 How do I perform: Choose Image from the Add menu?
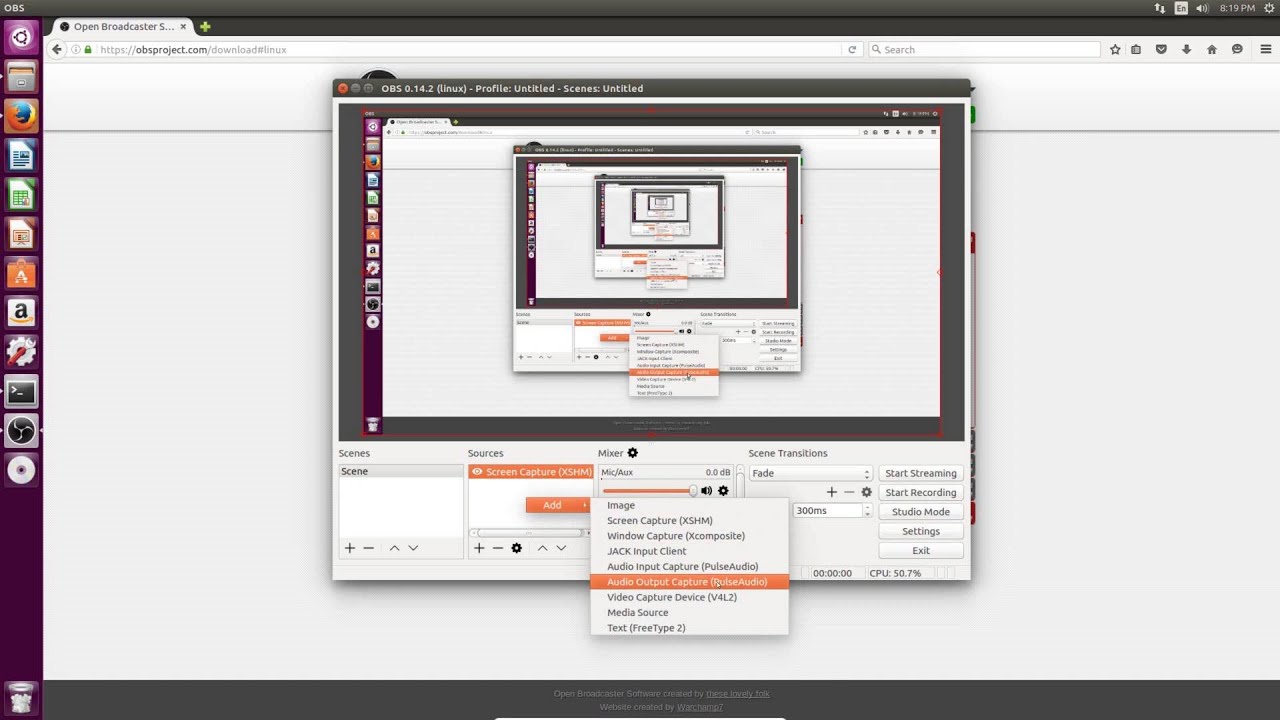690,505
